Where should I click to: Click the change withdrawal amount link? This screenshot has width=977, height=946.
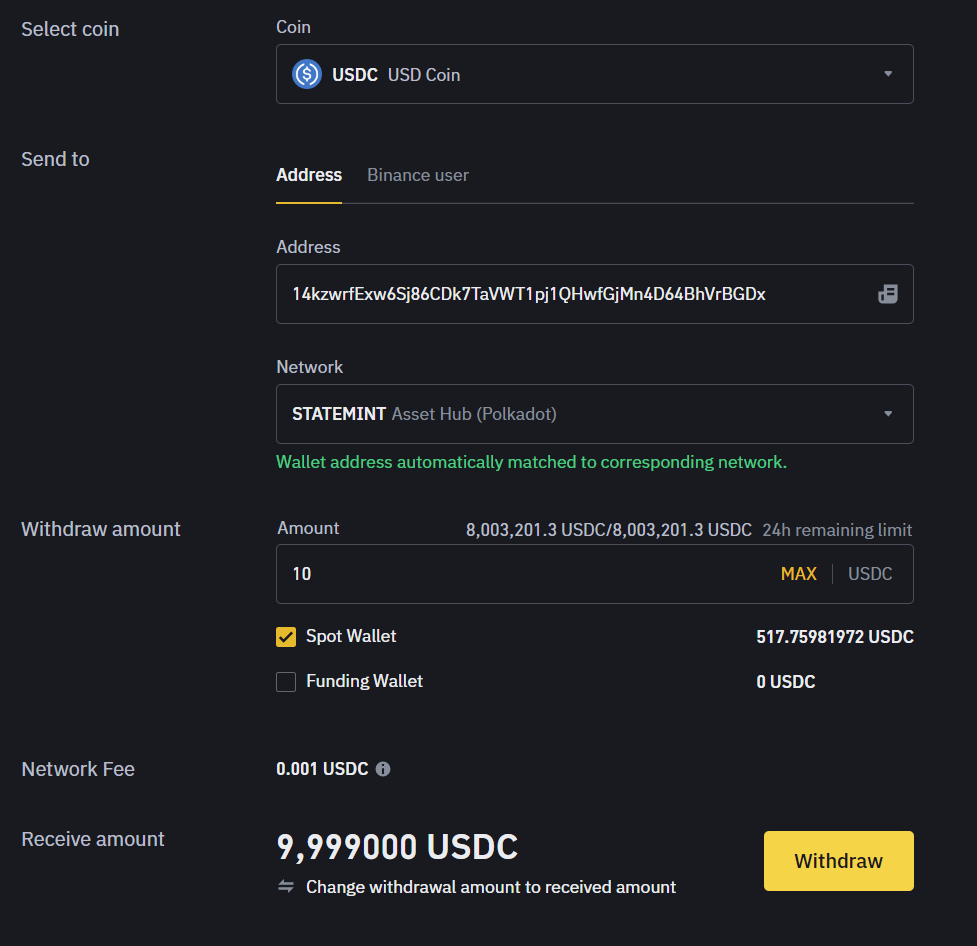click(x=490, y=887)
